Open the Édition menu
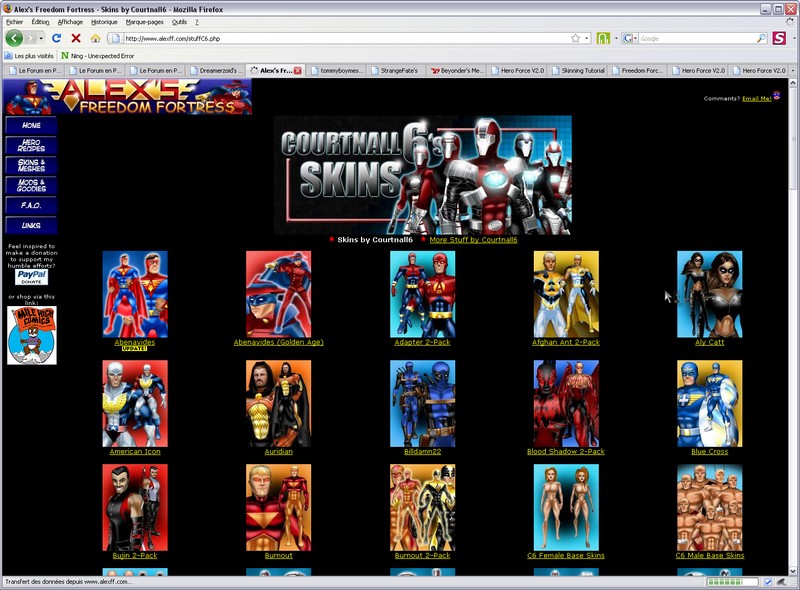 pyautogui.click(x=40, y=22)
